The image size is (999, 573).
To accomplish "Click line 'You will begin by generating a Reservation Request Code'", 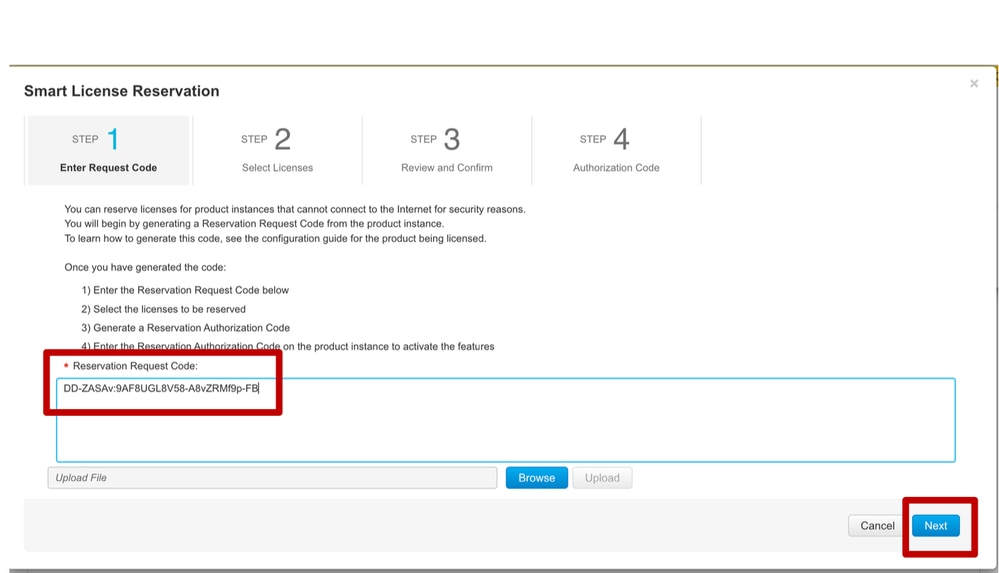I will pyautogui.click(x=254, y=224).
